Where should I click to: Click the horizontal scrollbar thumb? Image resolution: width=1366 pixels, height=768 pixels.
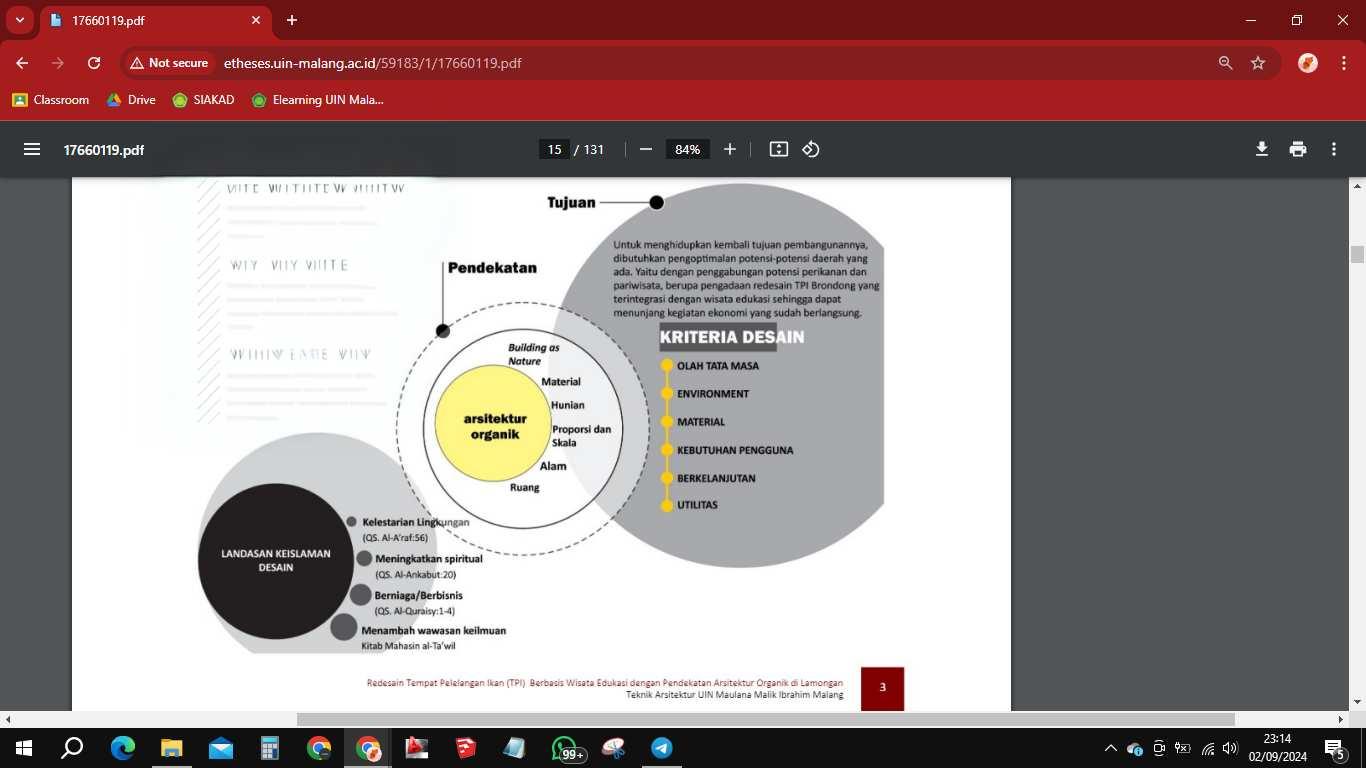pyautogui.click(x=766, y=720)
